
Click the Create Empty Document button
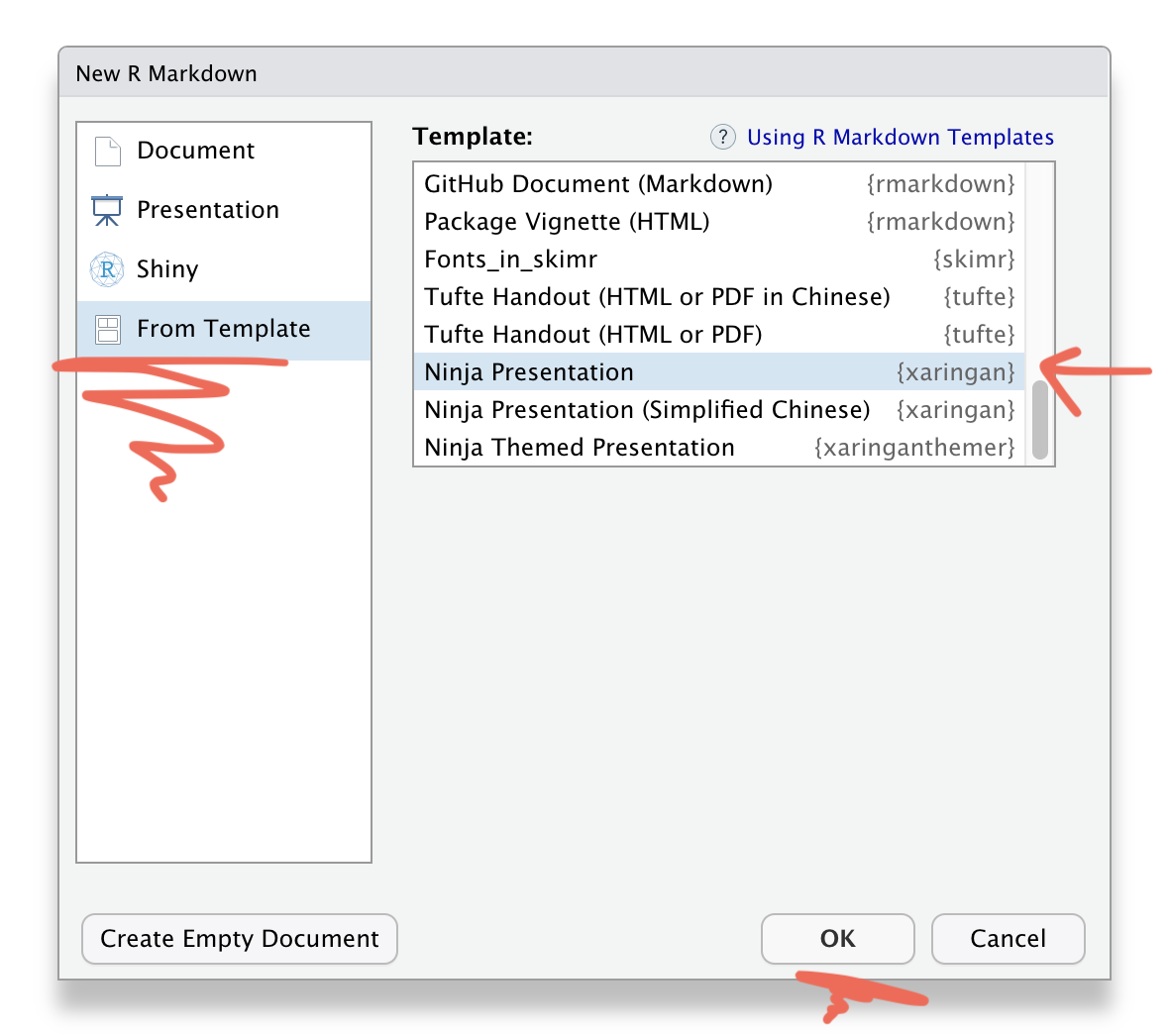240,938
